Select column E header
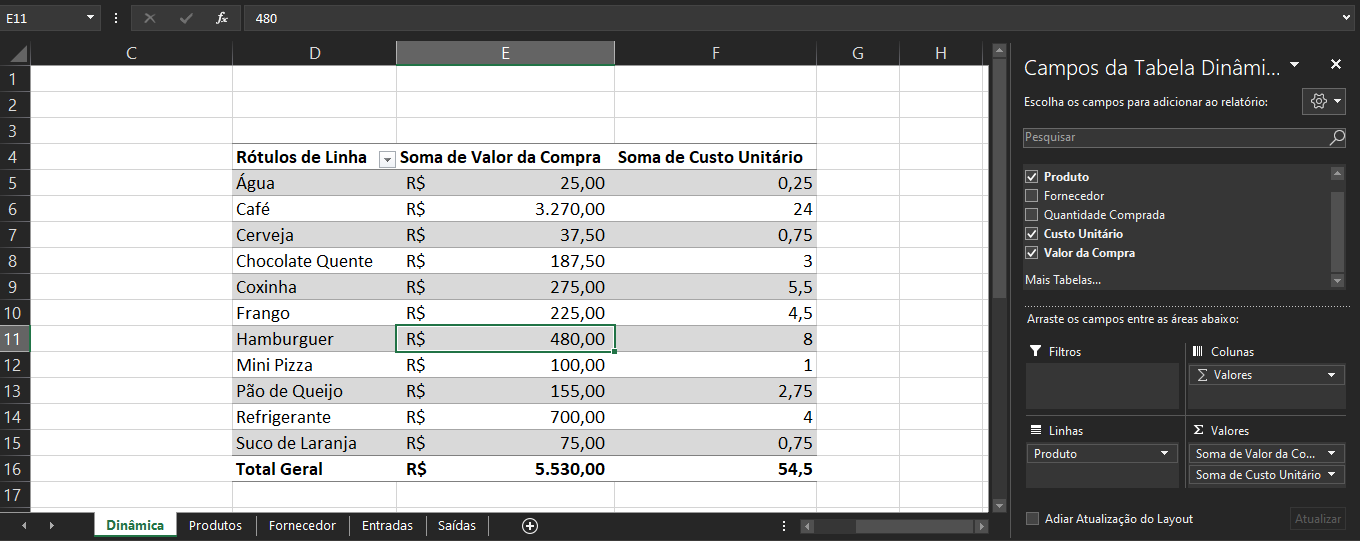 (505, 53)
